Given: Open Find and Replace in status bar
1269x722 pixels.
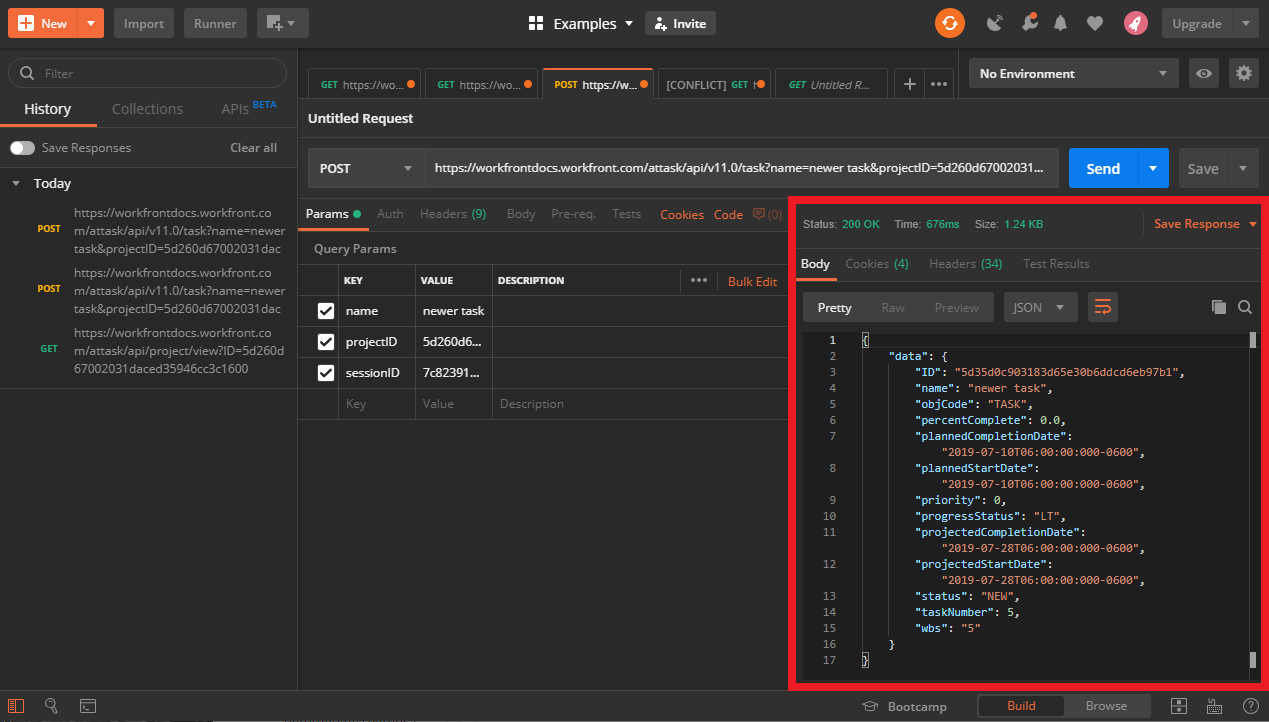Looking at the screenshot, I should tap(52, 706).
